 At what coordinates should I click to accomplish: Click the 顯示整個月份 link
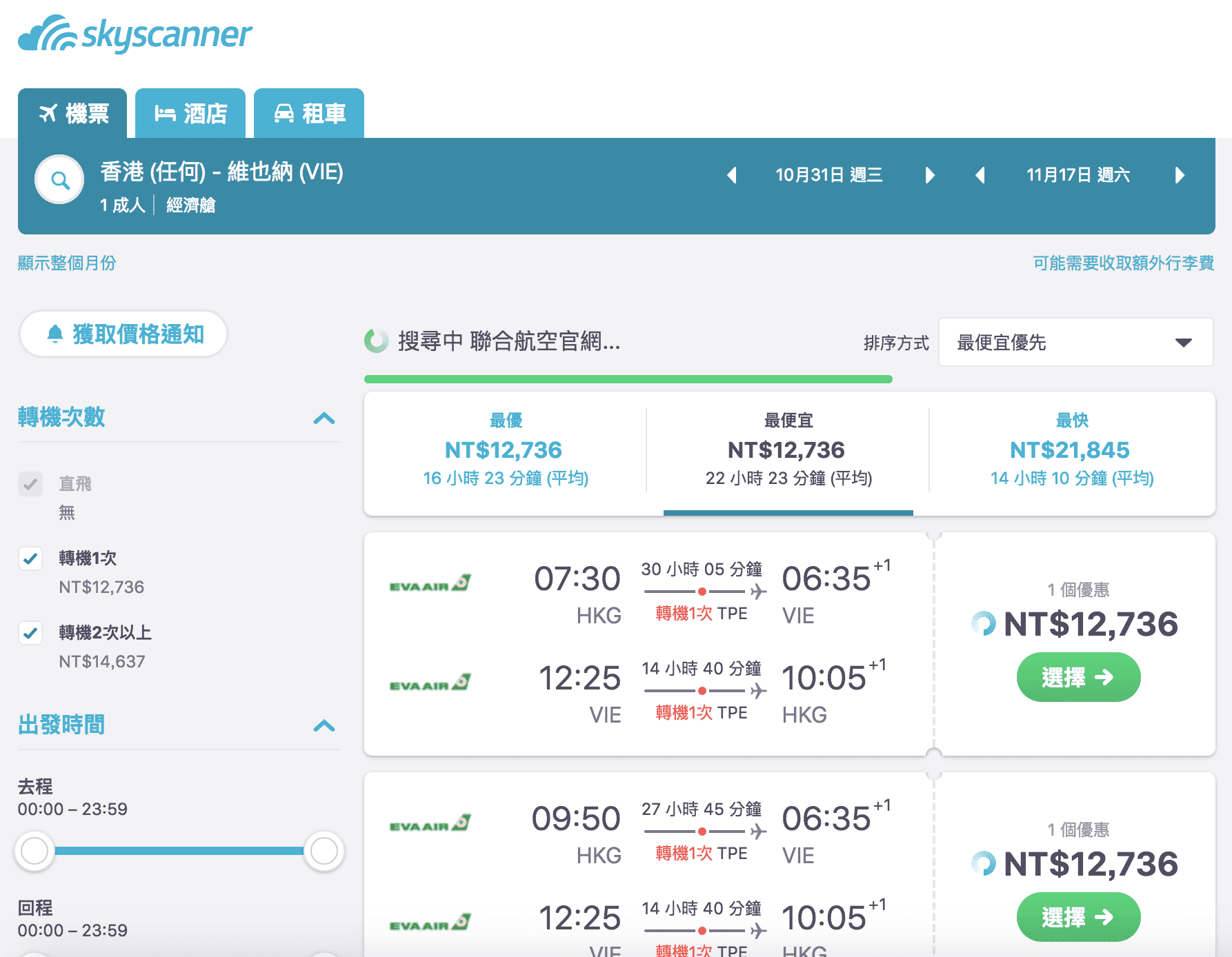click(67, 263)
